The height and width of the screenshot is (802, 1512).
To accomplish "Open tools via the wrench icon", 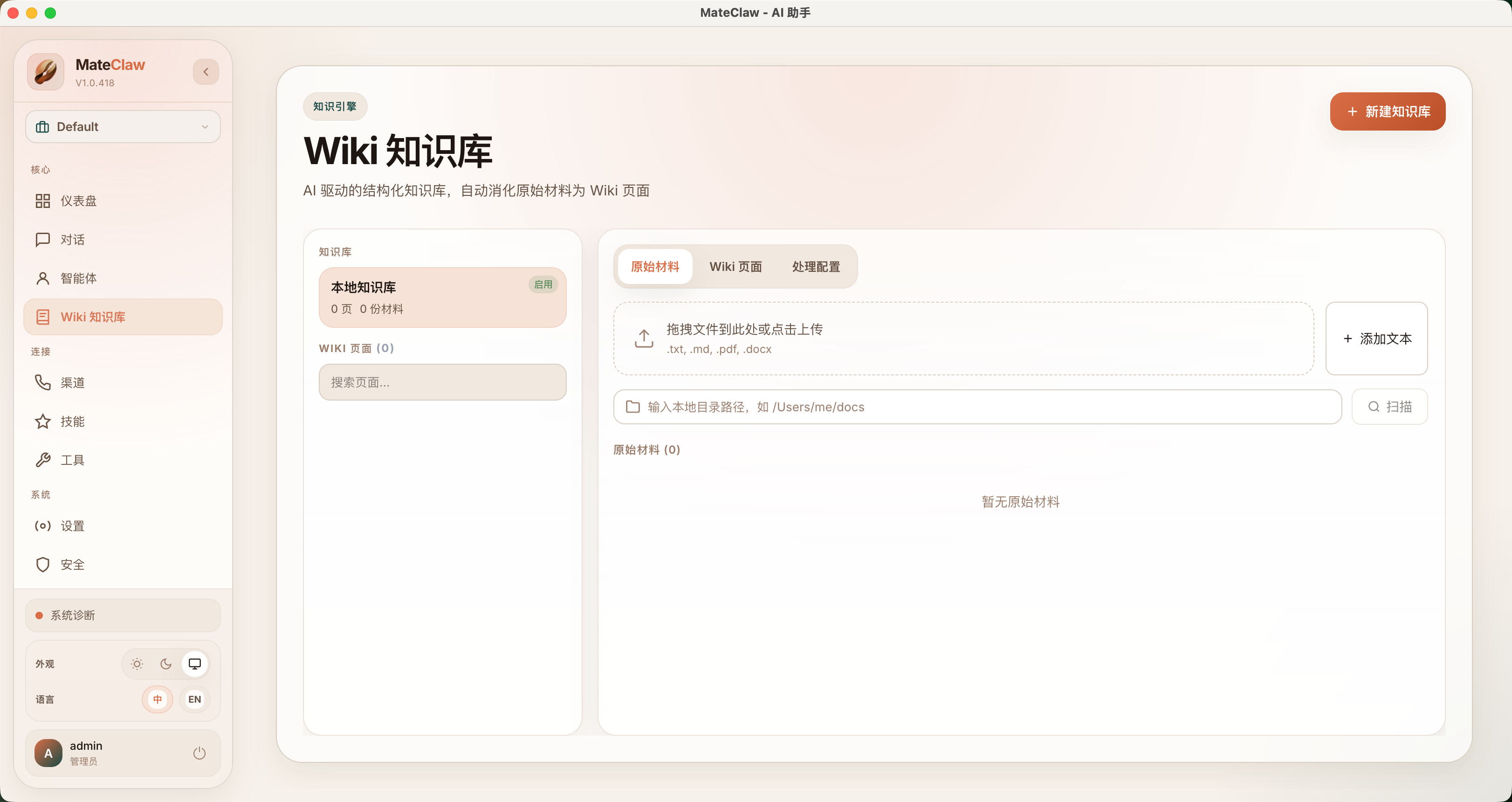I will [x=43, y=460].
